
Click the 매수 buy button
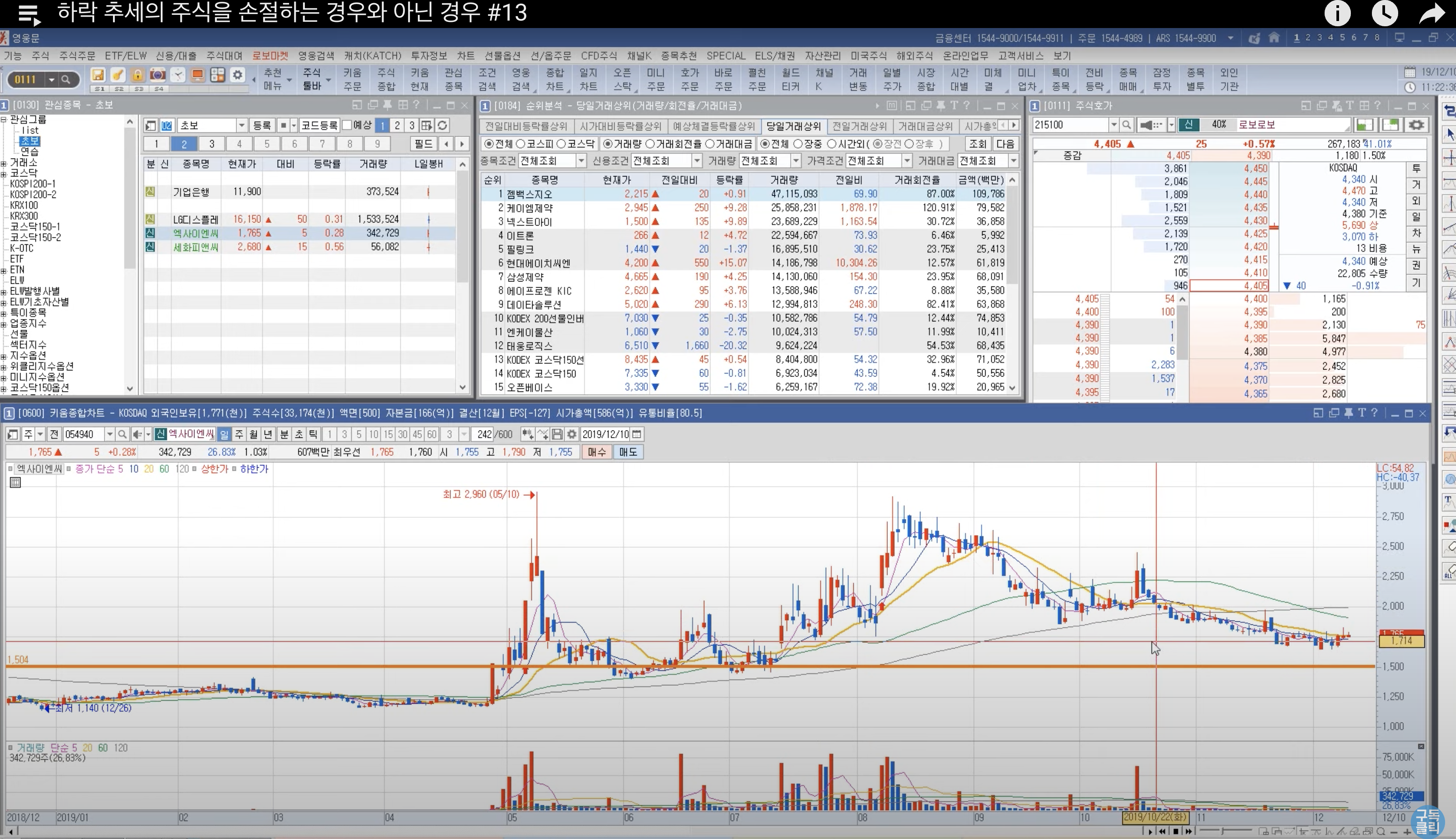coord(597,452)
